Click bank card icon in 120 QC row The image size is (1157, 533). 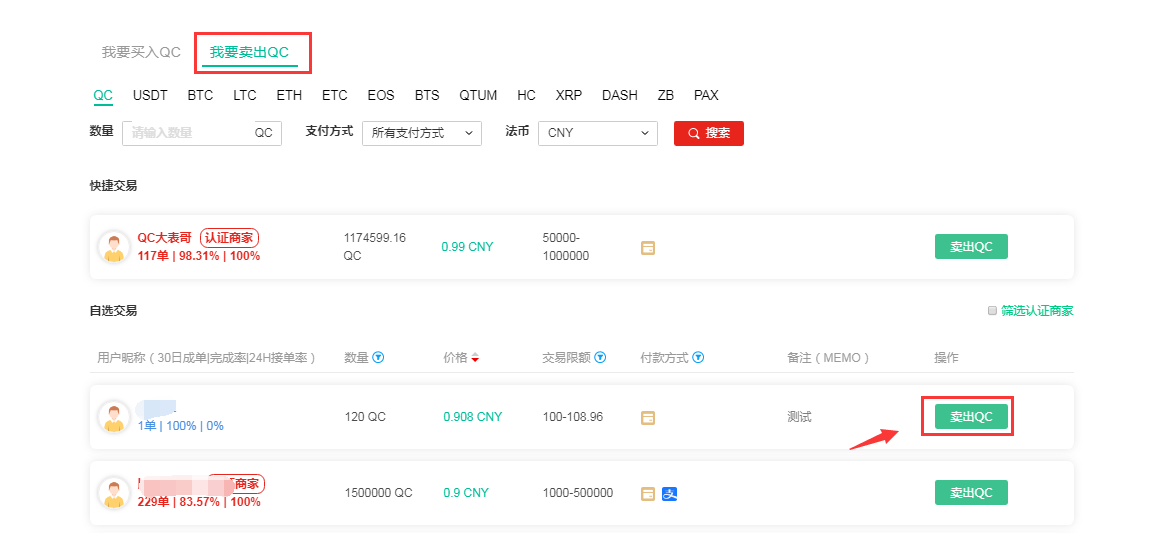pos(648,417)
